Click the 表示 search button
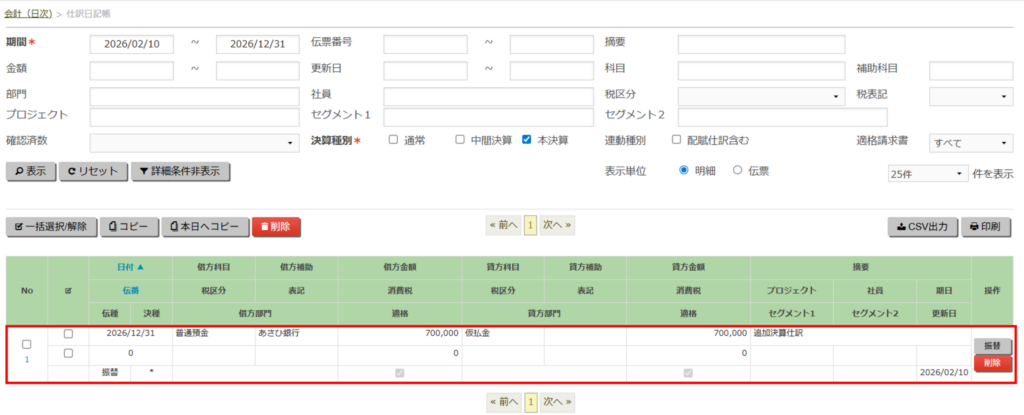The width and height of the screenshot is (1024, 415). [x=30, y=171]
